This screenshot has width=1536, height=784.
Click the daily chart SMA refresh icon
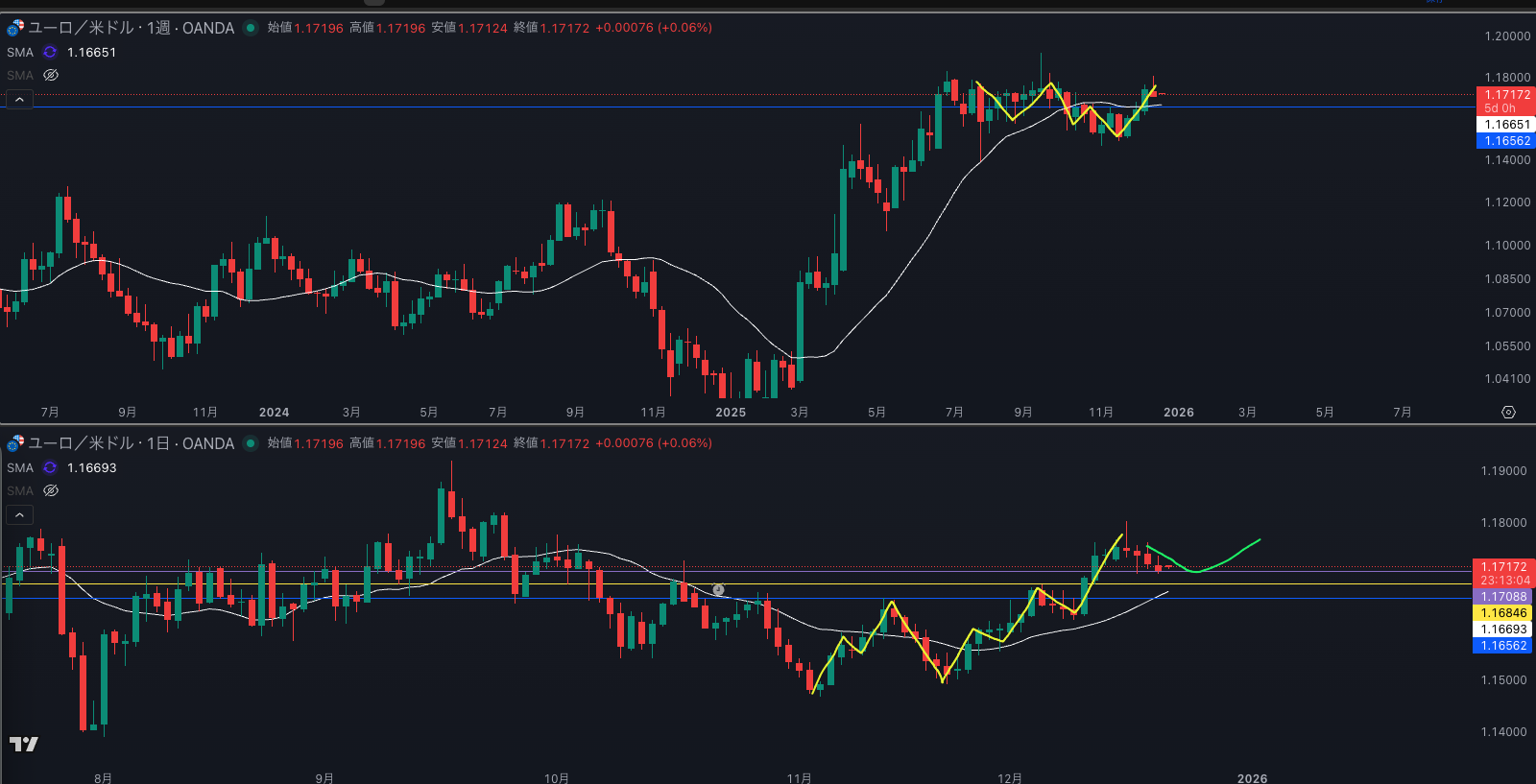tap(50, 468)
